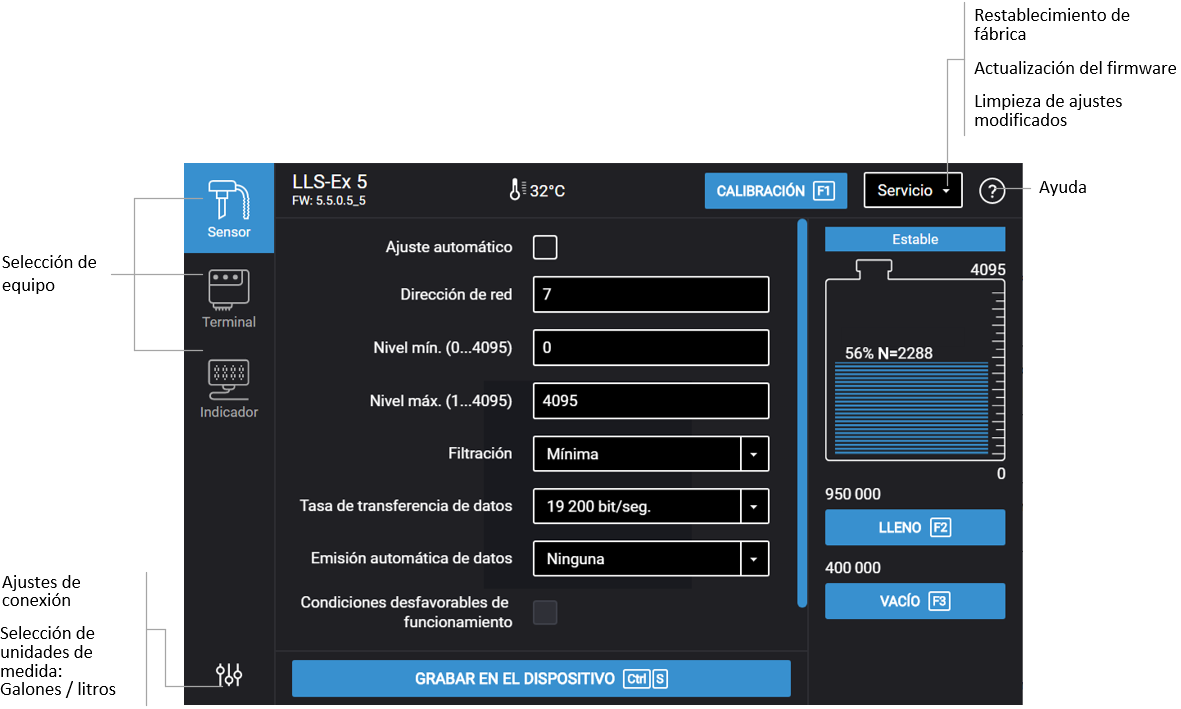Open connection settings sliders icon

coord(229,676)
